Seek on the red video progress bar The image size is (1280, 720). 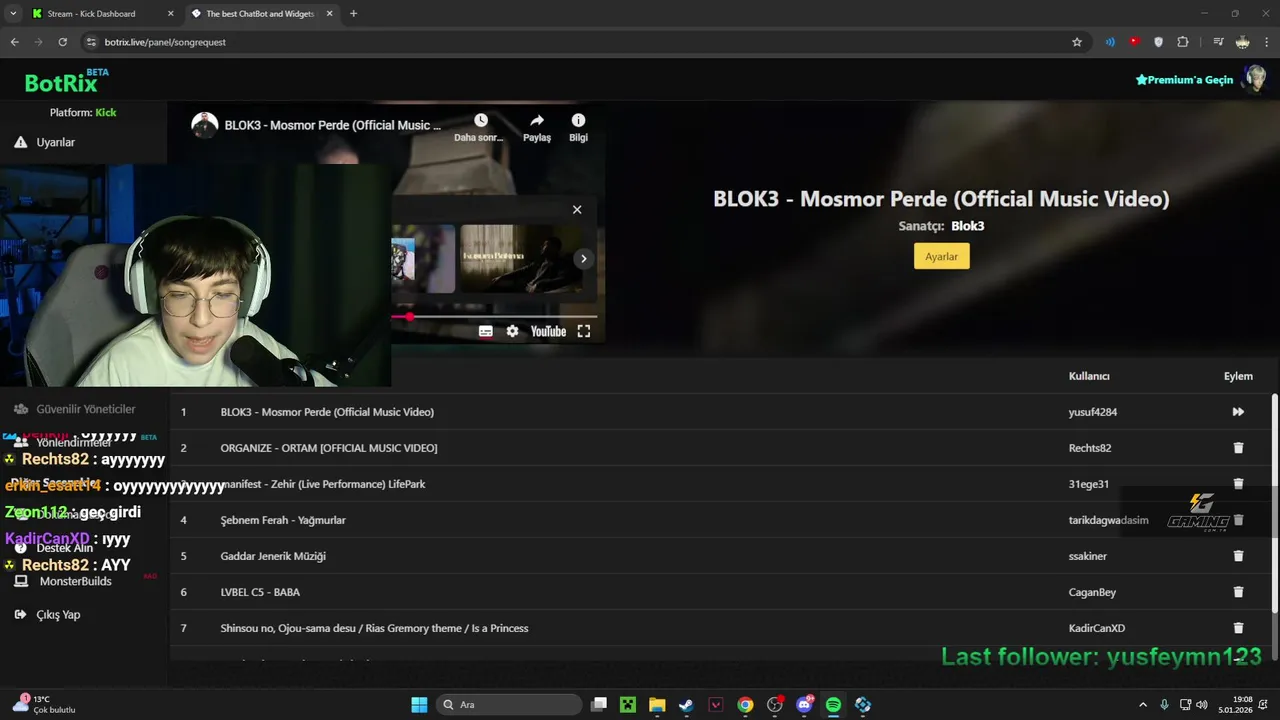click(495, 317)
